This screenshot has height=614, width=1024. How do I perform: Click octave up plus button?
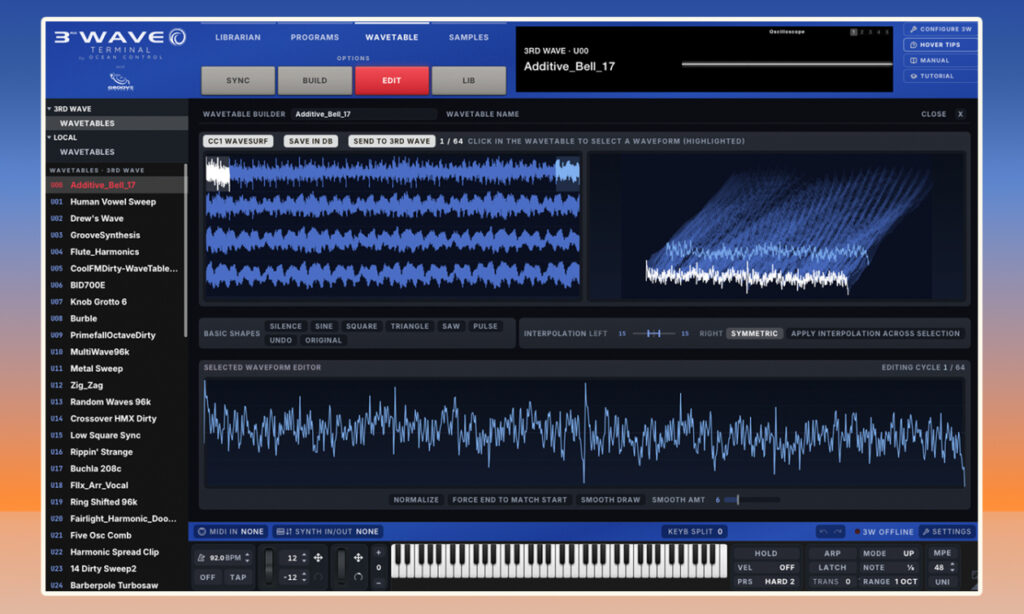tap(379, 553)
